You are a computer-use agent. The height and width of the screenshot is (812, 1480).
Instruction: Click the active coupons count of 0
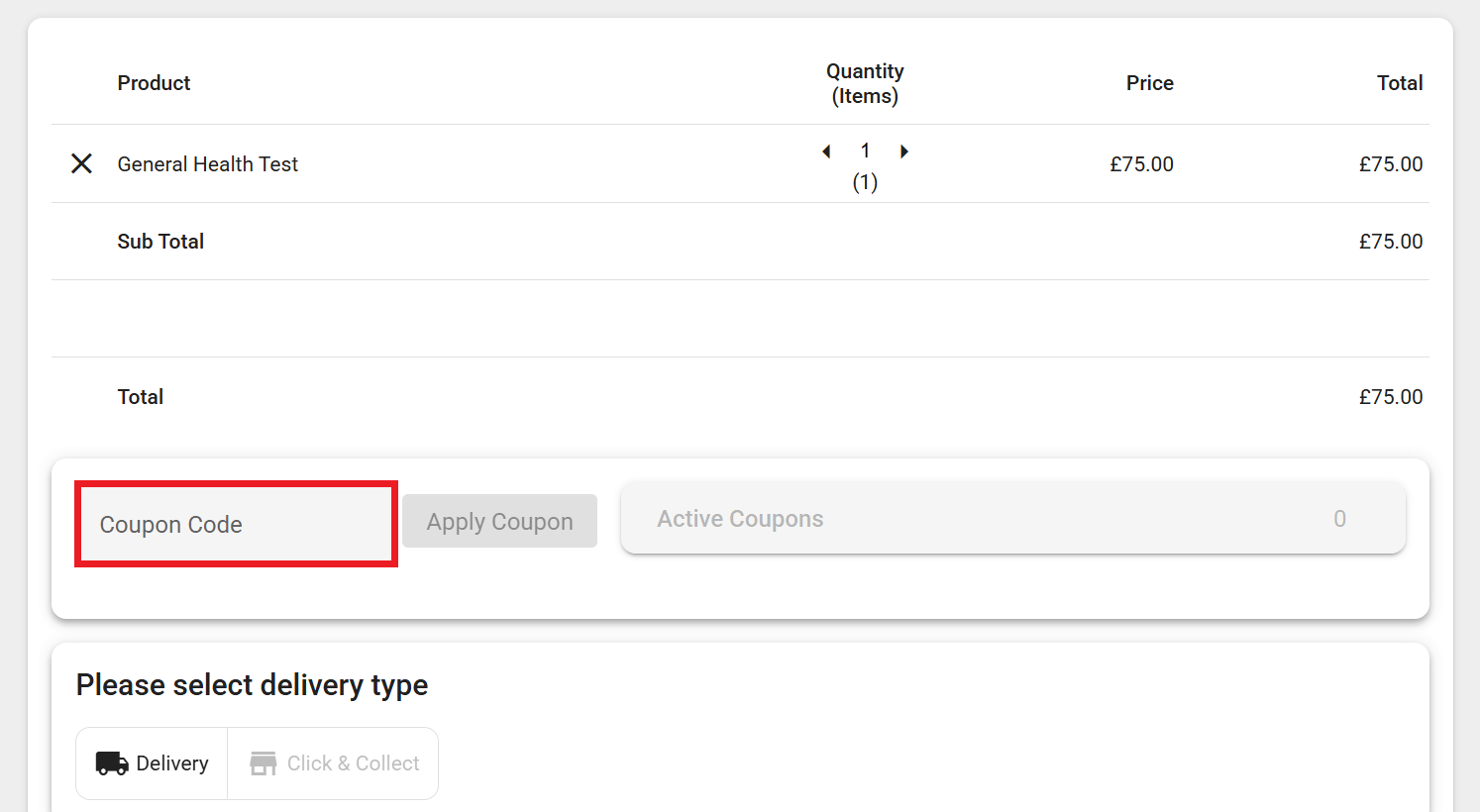pos(1339,519)
